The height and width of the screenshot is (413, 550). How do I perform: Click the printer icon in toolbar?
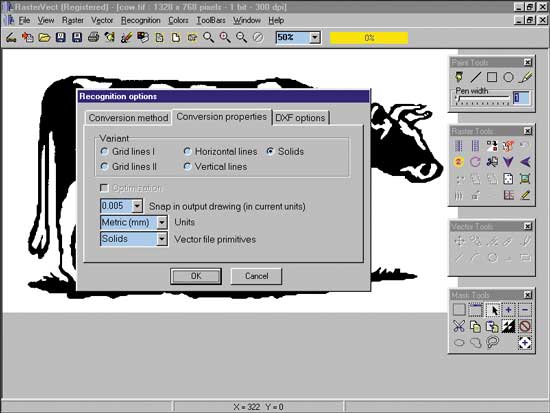[x=93, y=37]
